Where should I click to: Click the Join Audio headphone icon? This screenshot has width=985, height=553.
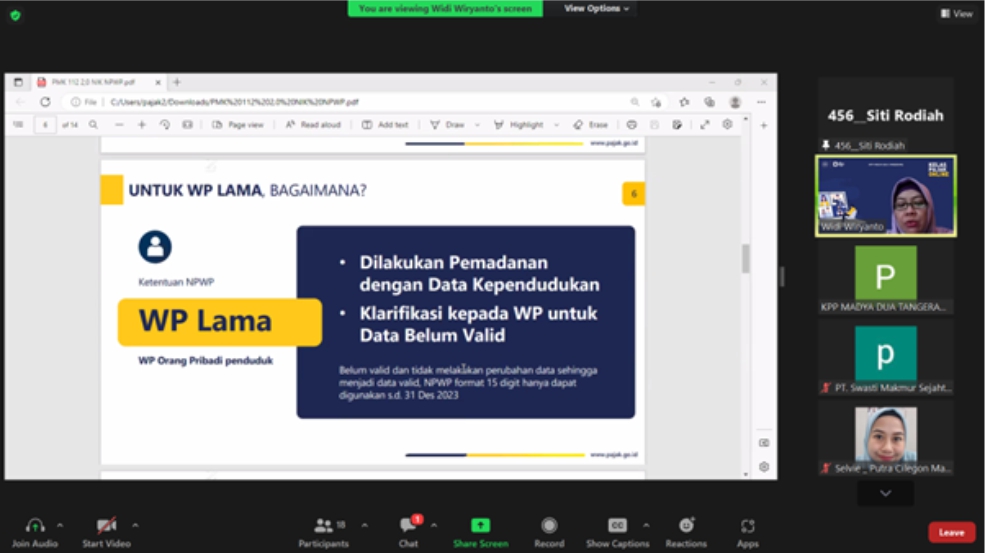tap(35, 526)
